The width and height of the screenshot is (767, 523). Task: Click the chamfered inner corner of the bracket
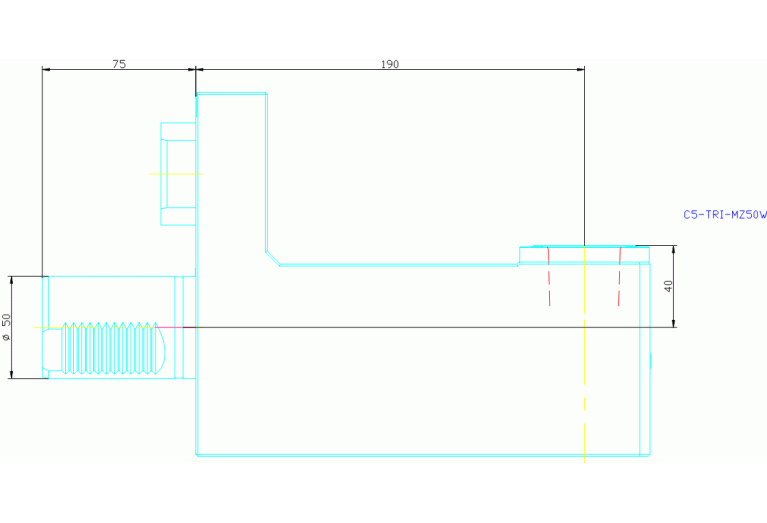272,257
